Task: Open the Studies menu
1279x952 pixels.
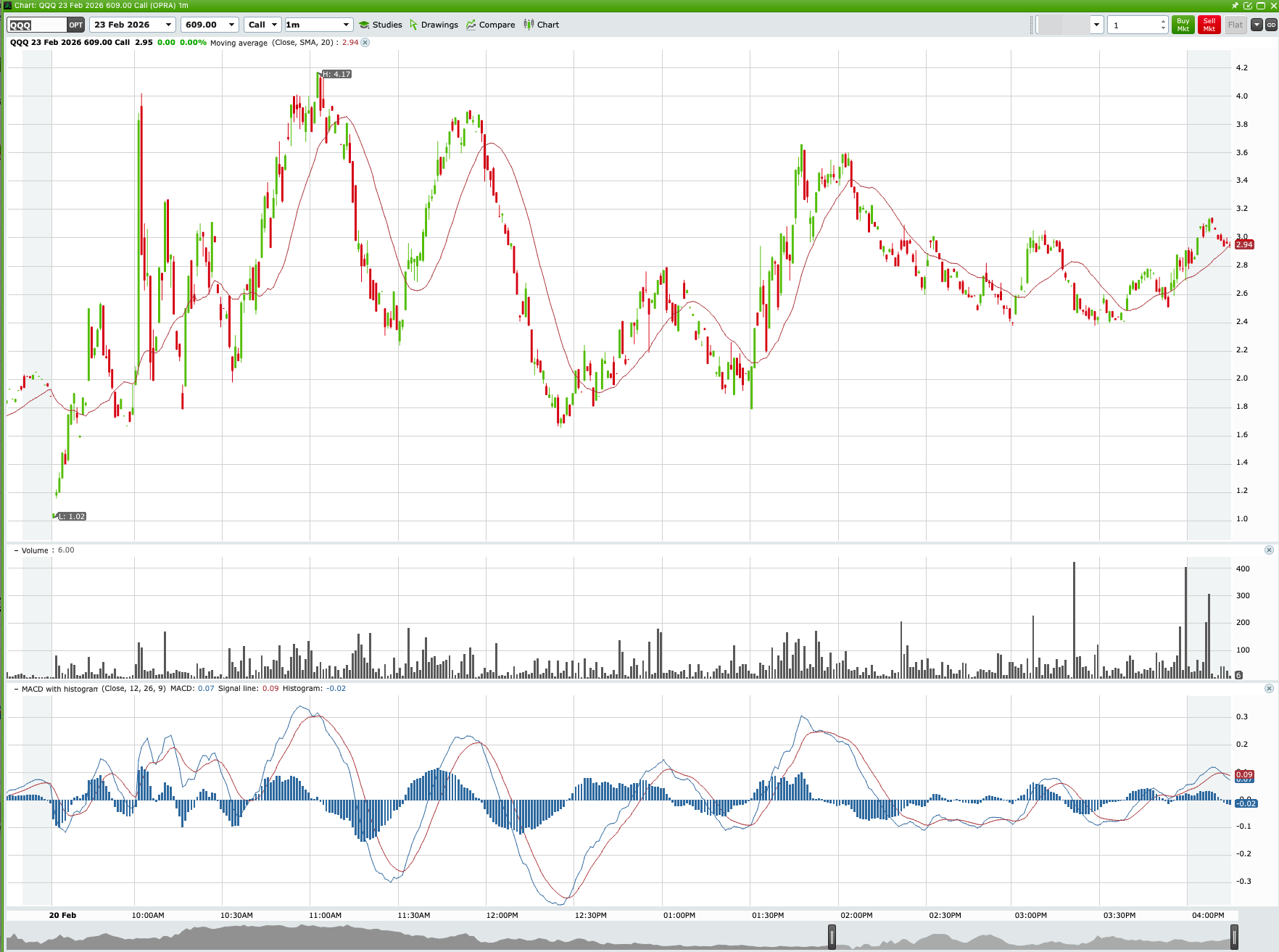Action: (x=380, y=24)
